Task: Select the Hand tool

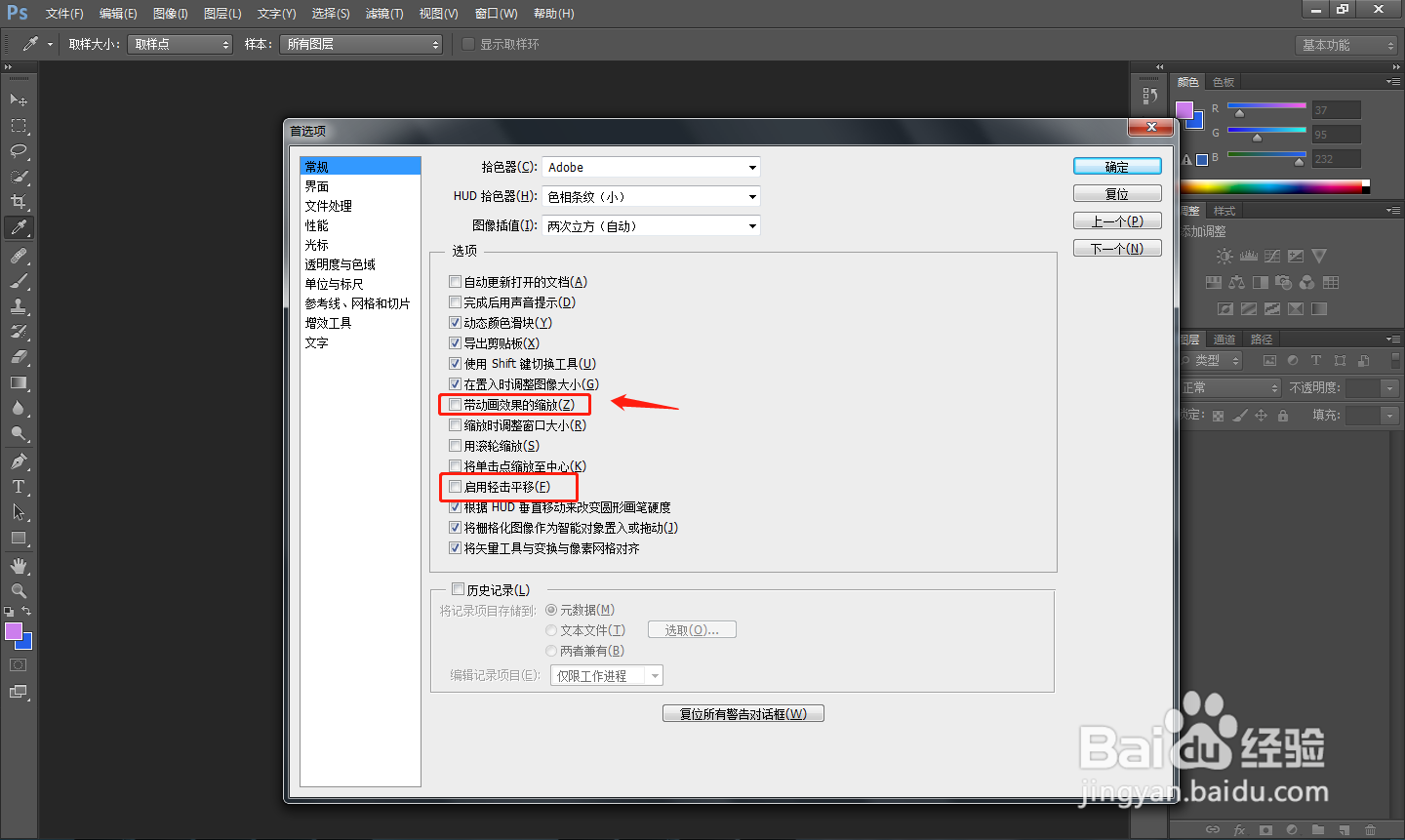Action: [x=19, y=566]
